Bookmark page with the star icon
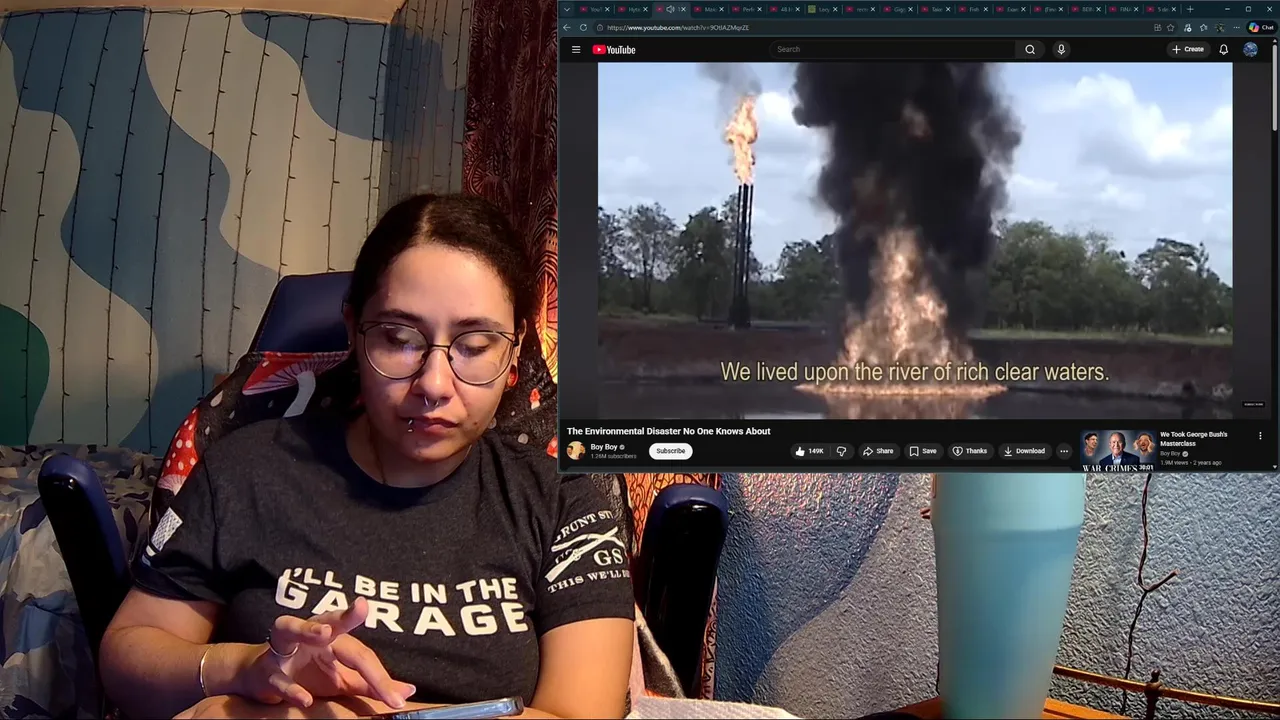This screenshot has height=720, width=1280. (x=1170, y=27)
